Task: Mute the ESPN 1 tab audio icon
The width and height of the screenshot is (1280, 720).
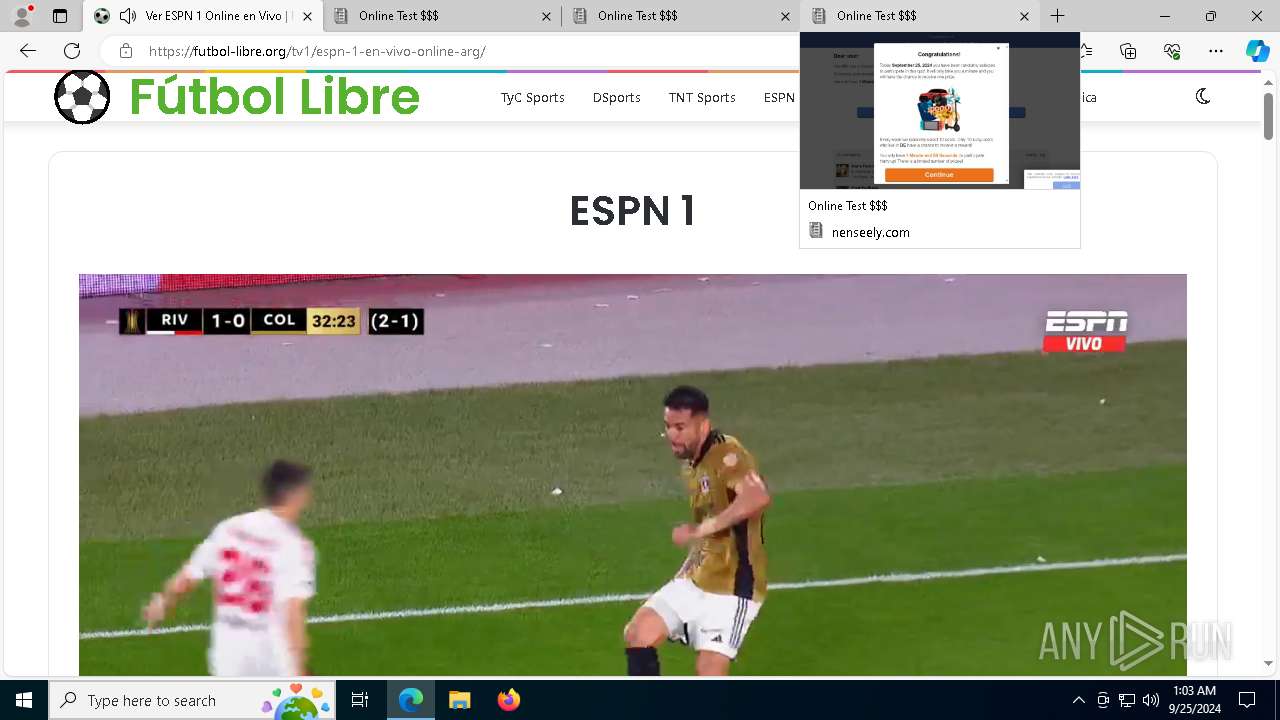Action: pos(127,16)
